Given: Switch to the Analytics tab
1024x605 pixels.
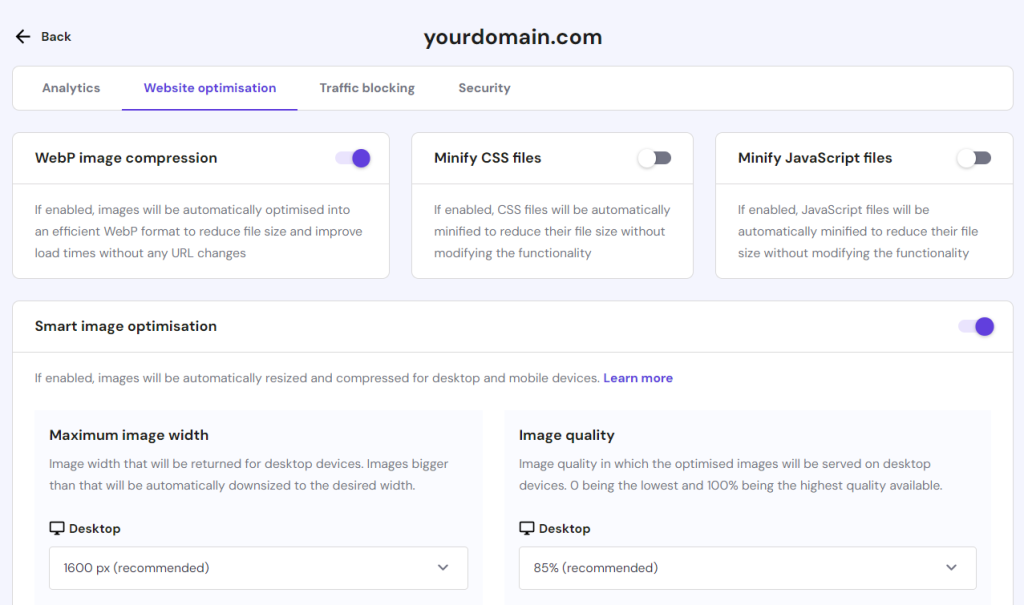Looking at the screenshot, I should [70, 88].
